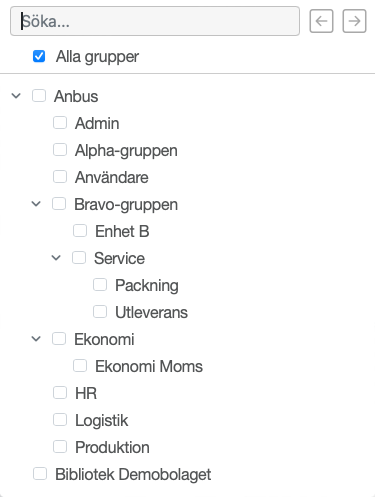Click into the Söka search field

click(x=155, y=21)
